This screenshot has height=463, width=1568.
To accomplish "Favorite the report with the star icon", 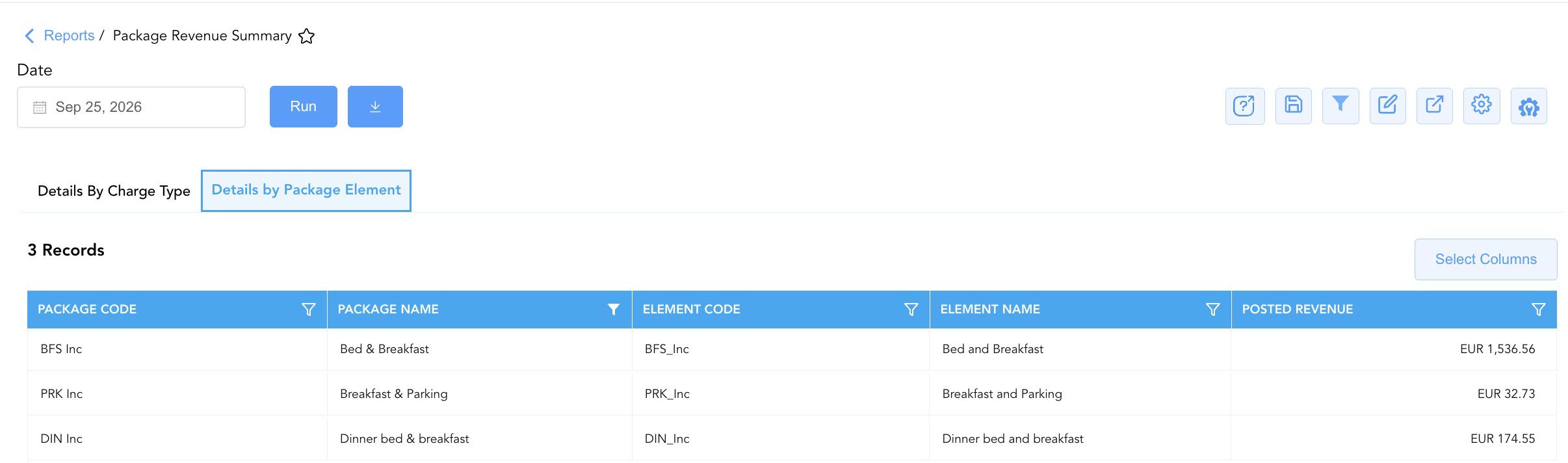I will [x=306, y=36].
